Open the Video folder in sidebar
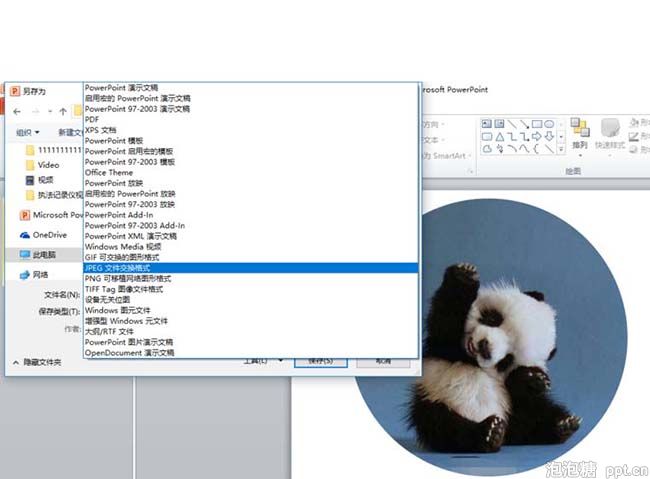Viewport: 650px width, 479px height. pos(48,165)
